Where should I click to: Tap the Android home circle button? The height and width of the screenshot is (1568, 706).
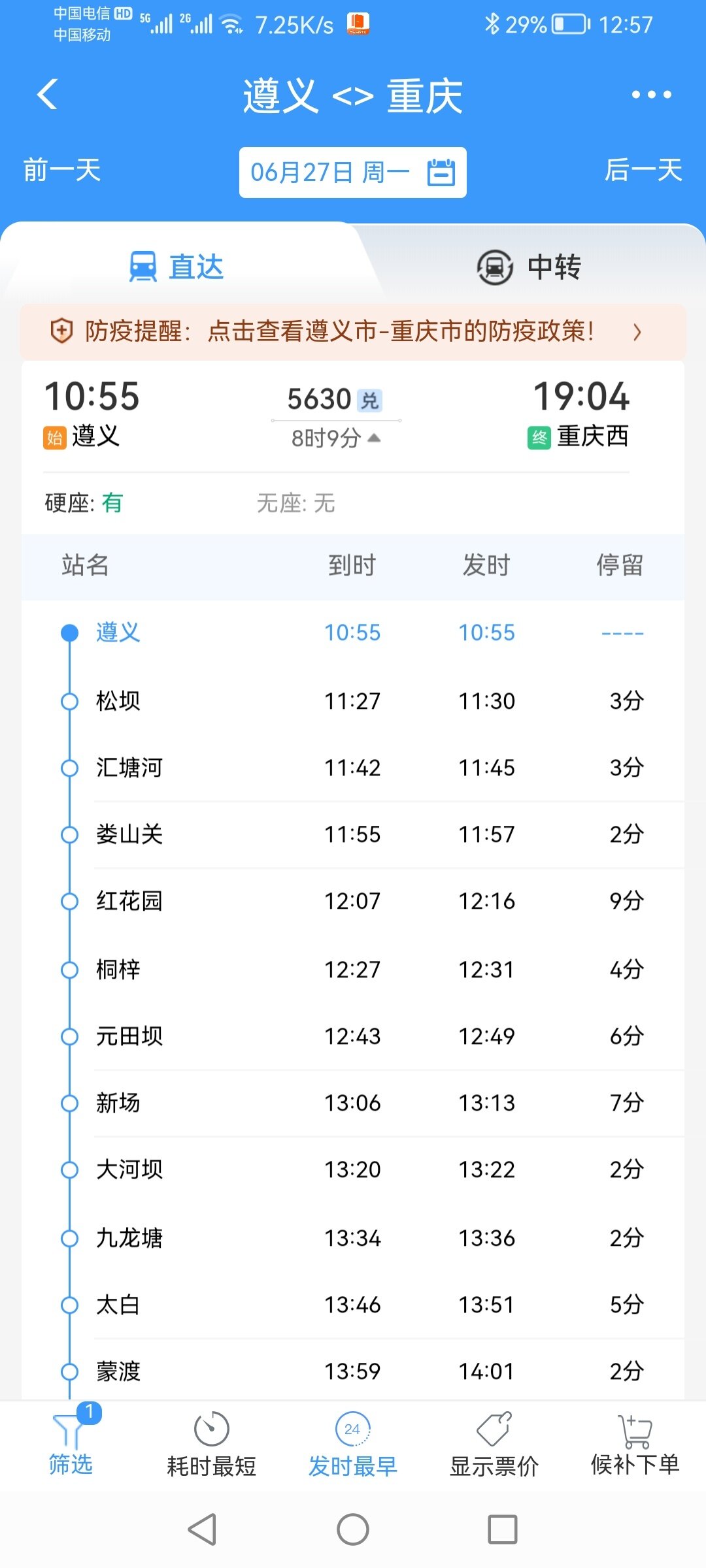click(353, 1529)
